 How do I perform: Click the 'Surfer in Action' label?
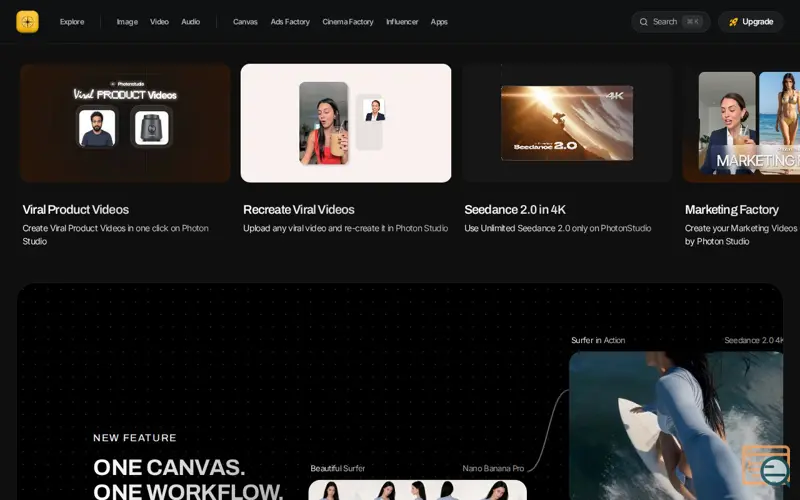(x=598, y=340)
